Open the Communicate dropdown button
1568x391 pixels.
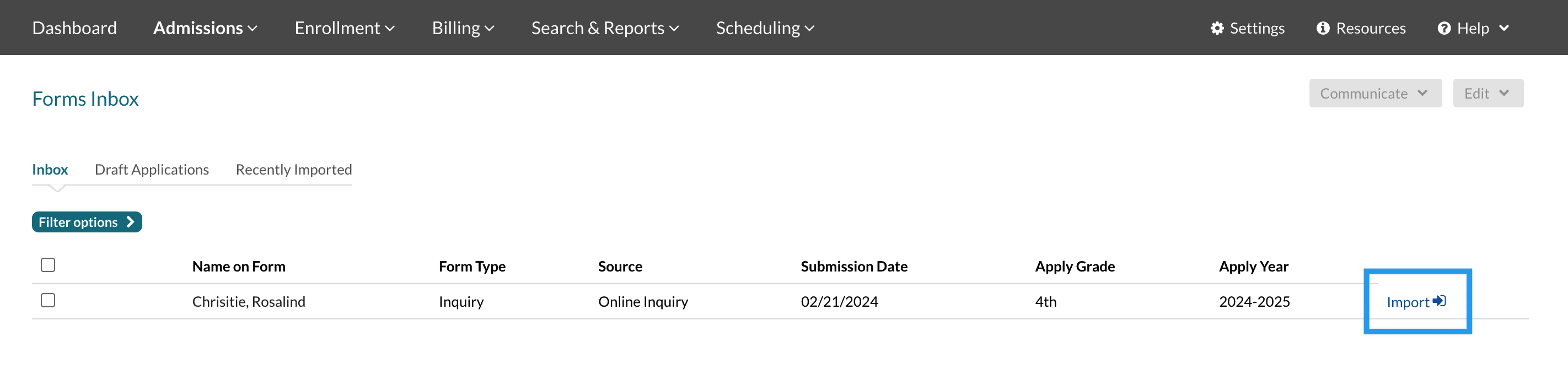click(x=1374, y=93)
